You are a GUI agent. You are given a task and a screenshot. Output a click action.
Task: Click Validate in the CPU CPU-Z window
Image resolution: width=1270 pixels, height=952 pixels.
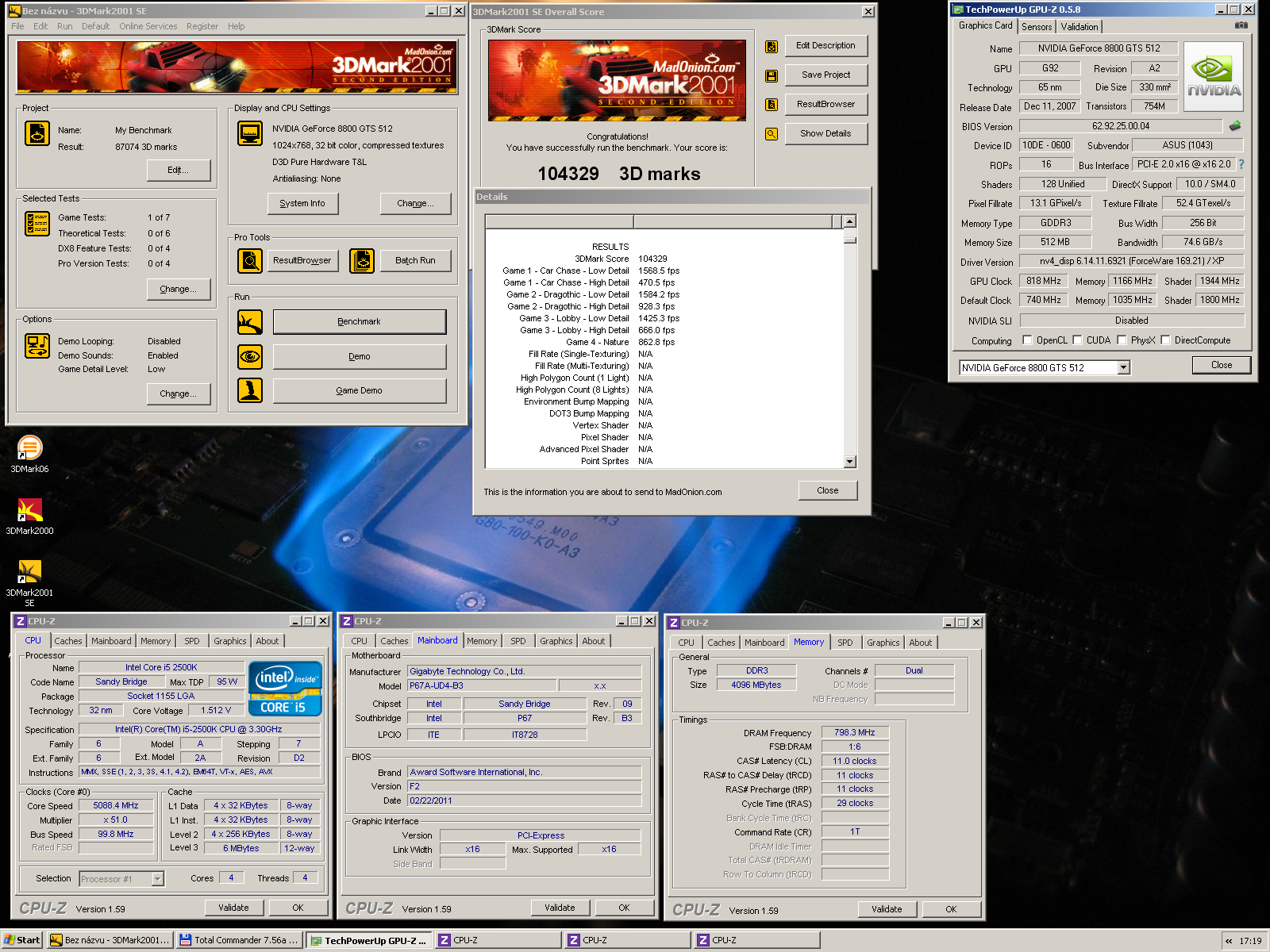[233, 908]
